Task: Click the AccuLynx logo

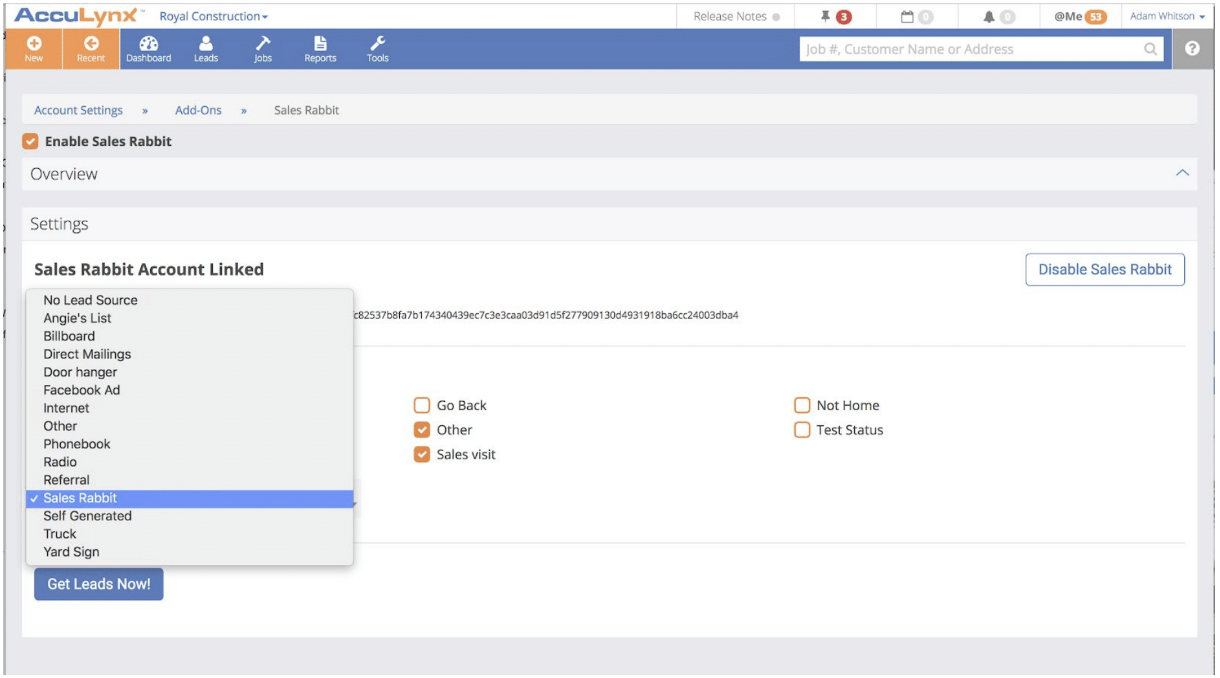Action: coord(80,16)
